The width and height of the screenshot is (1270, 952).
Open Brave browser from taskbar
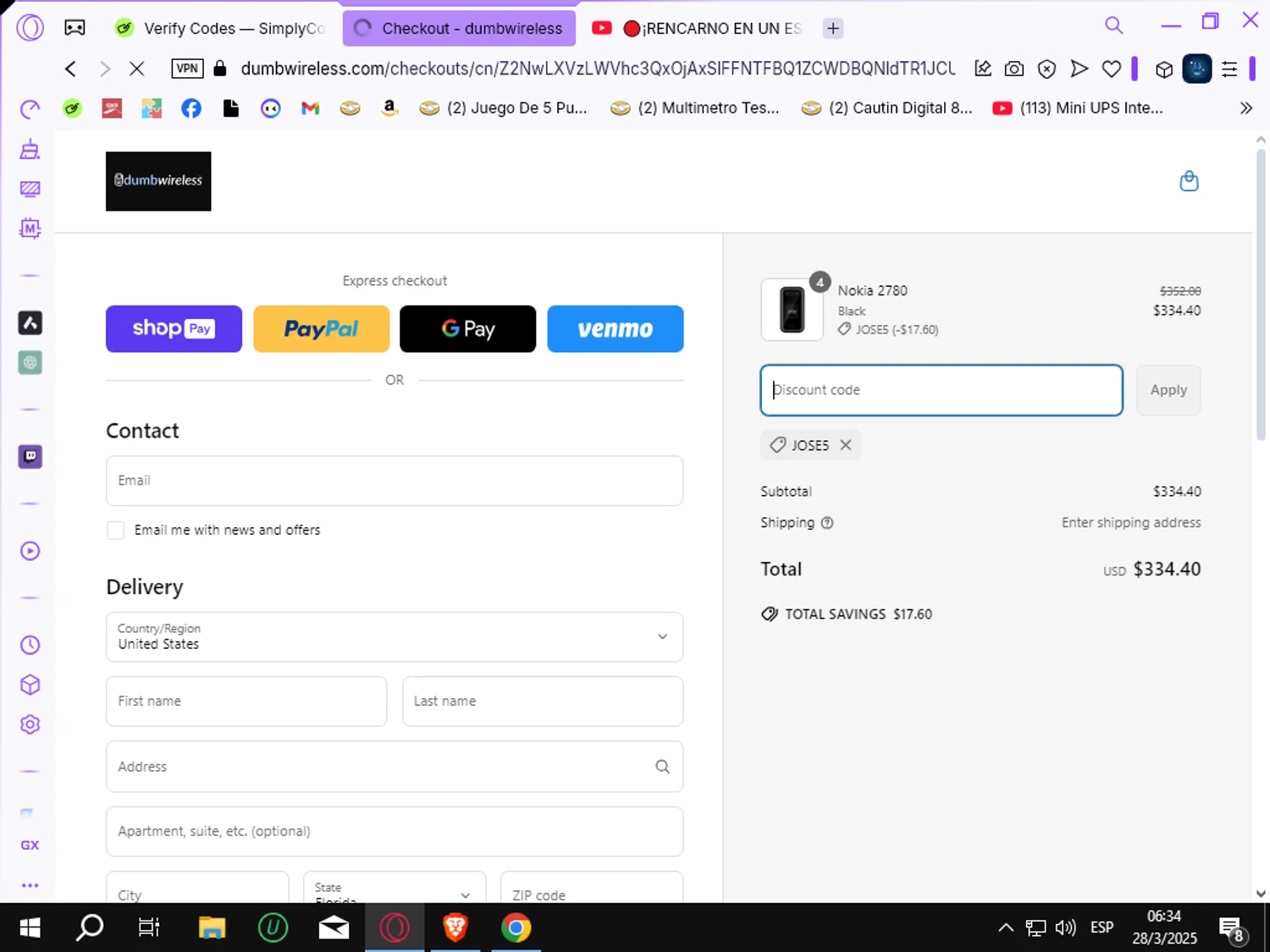pyautogui.click(x=456, y=927)
